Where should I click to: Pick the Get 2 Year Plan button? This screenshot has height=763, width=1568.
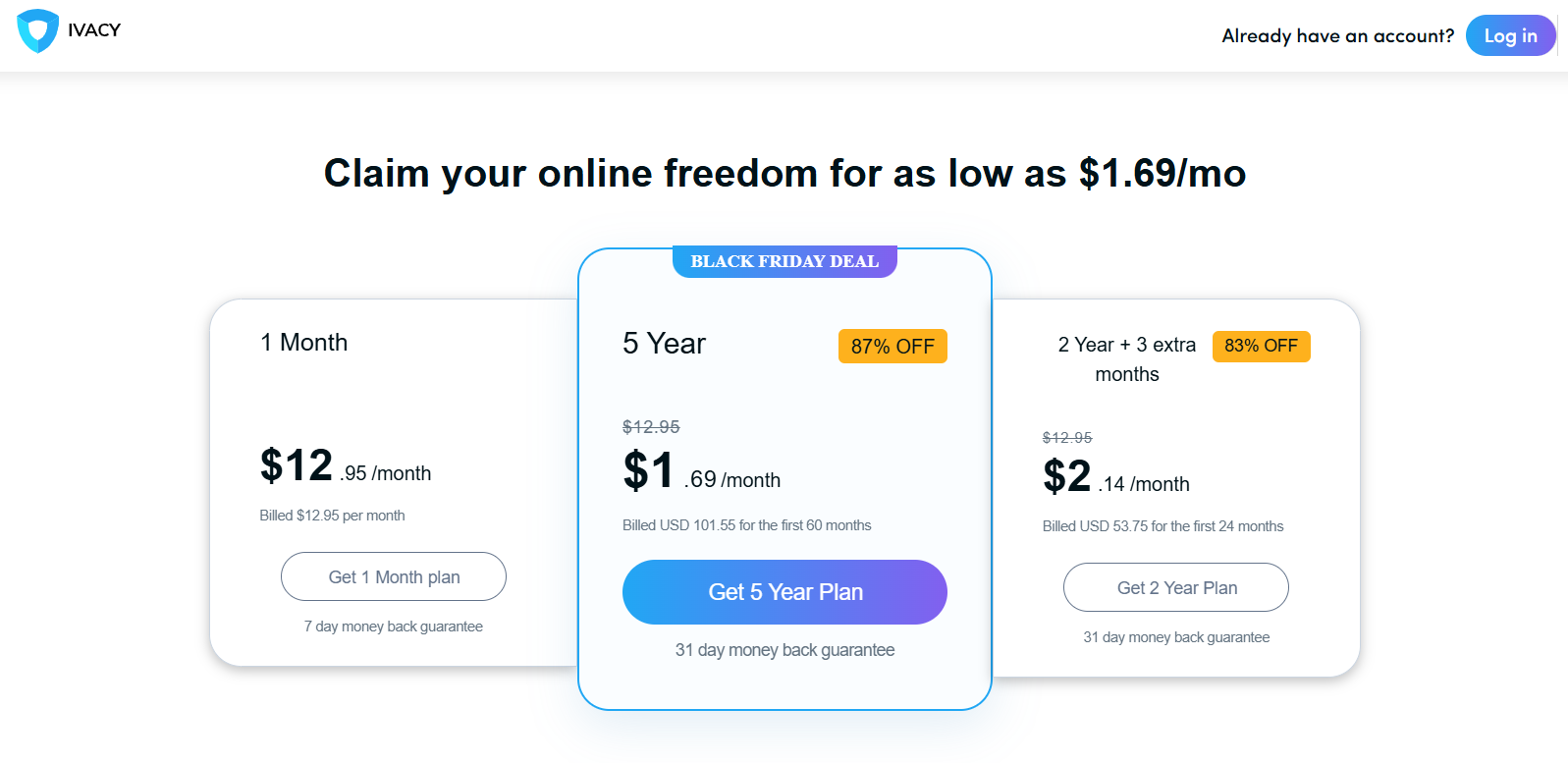(1176, 587)
